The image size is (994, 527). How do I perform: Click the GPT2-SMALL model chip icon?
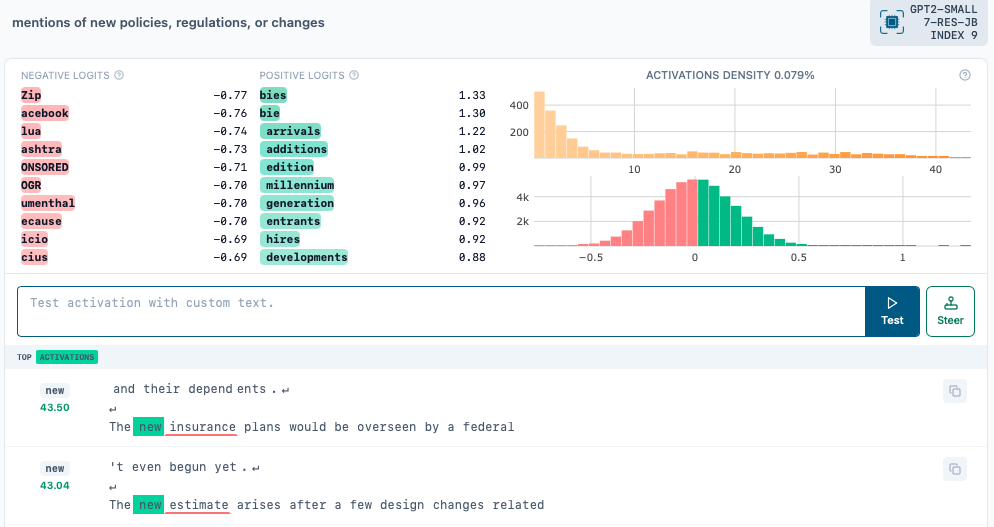point(892,22)
